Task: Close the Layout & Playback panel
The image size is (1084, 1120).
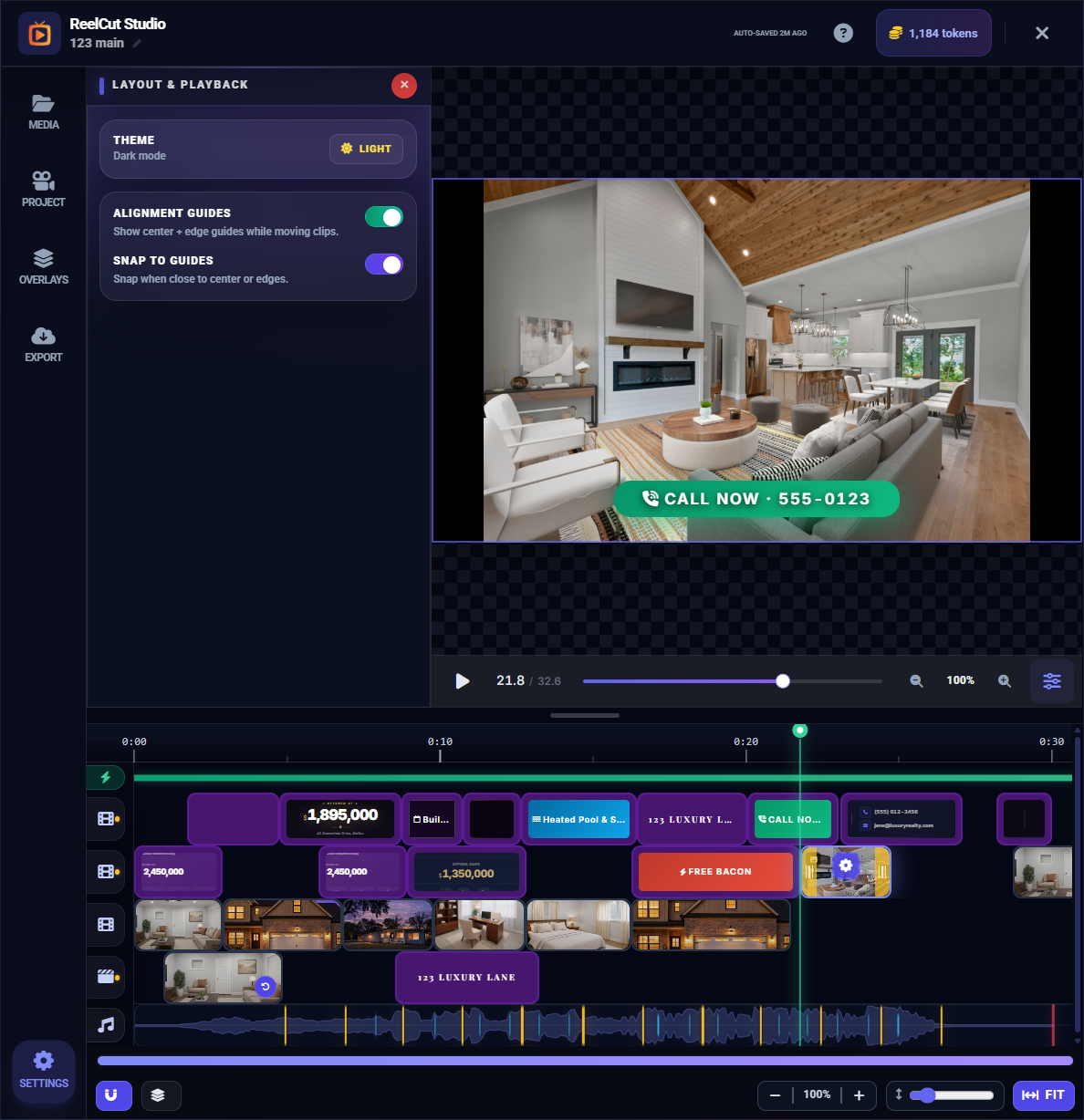Action: [x=403, y=85]
